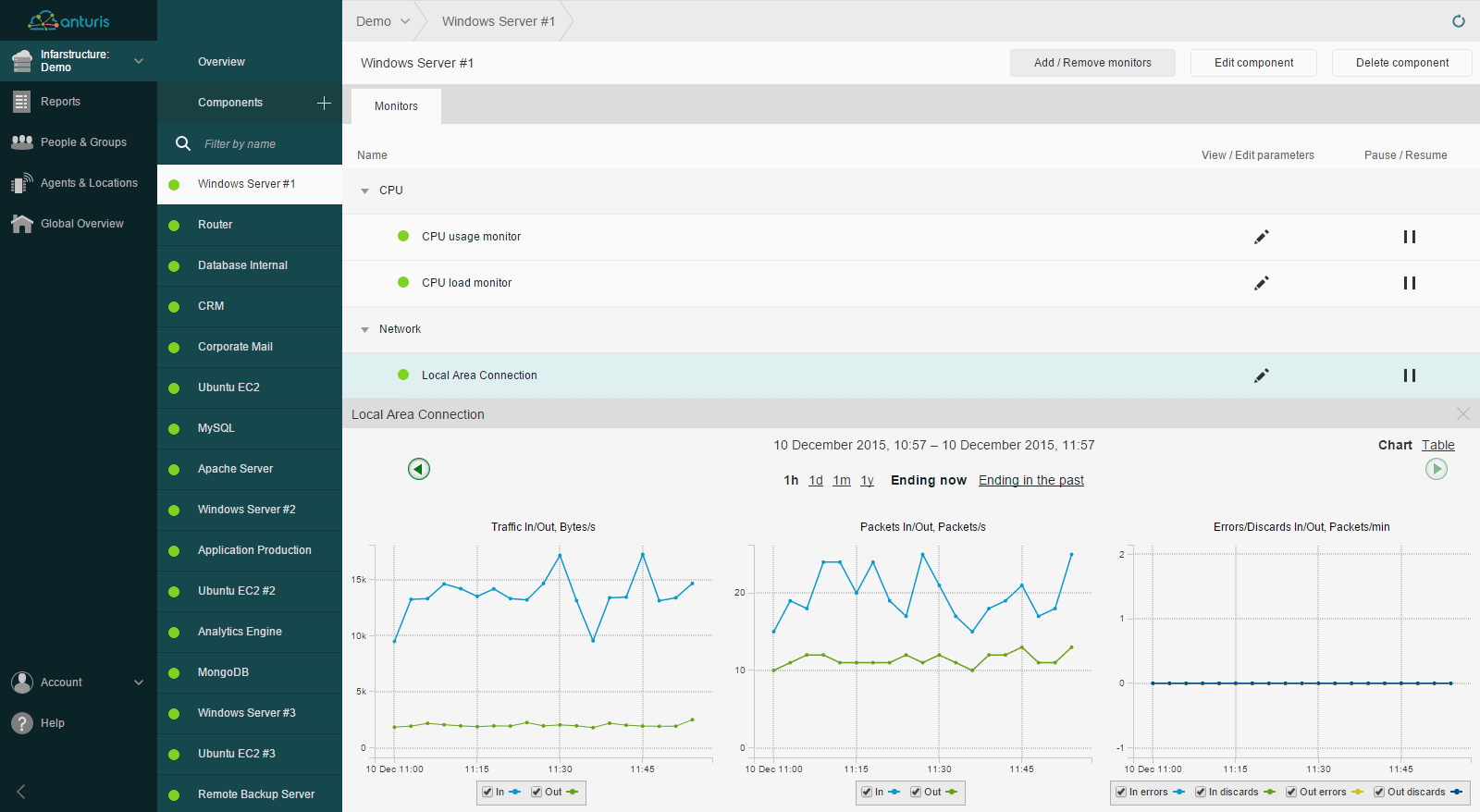Click the plus icon beside Components

point(324,103)
